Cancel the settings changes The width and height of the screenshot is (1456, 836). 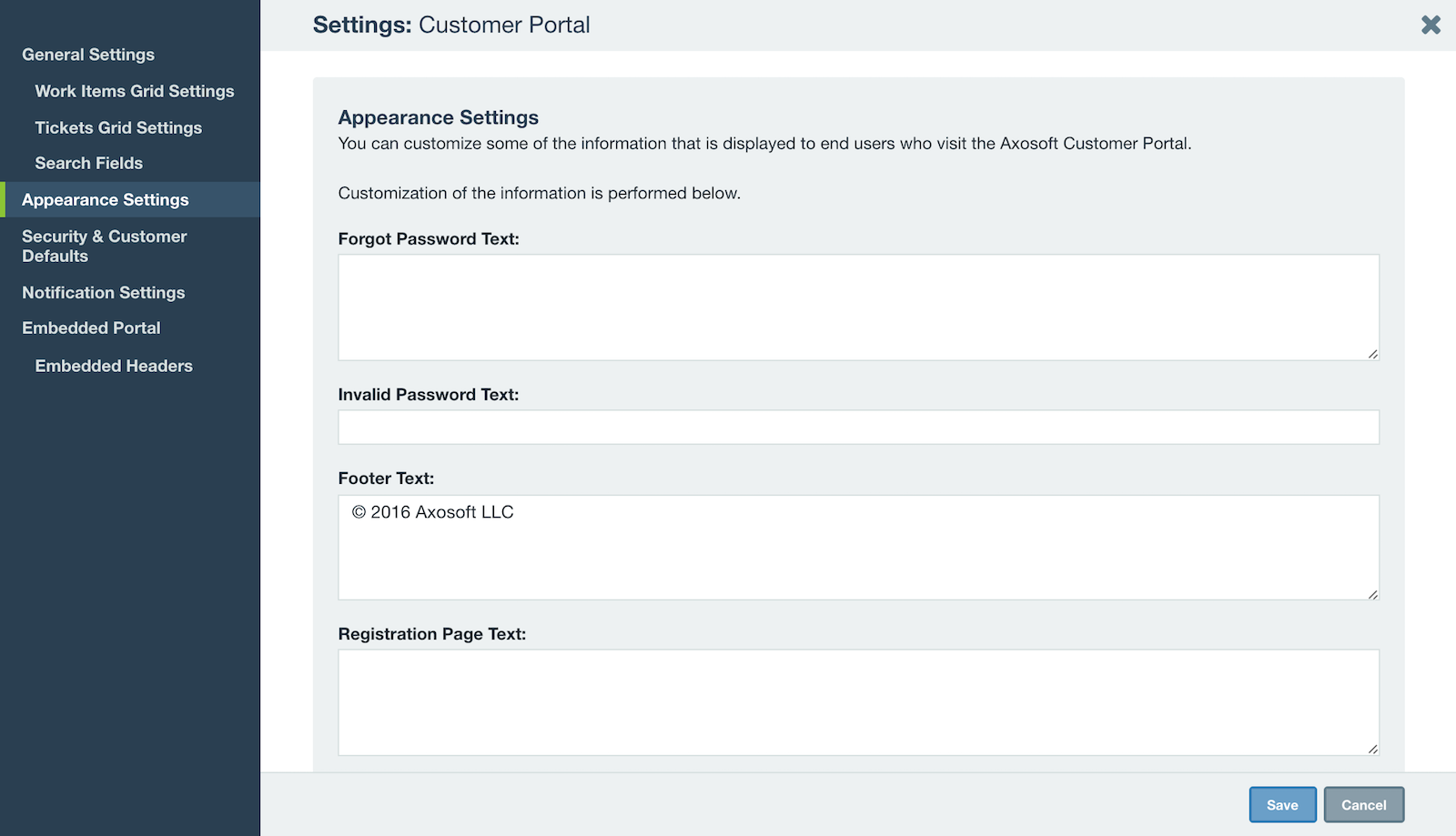1363,804
